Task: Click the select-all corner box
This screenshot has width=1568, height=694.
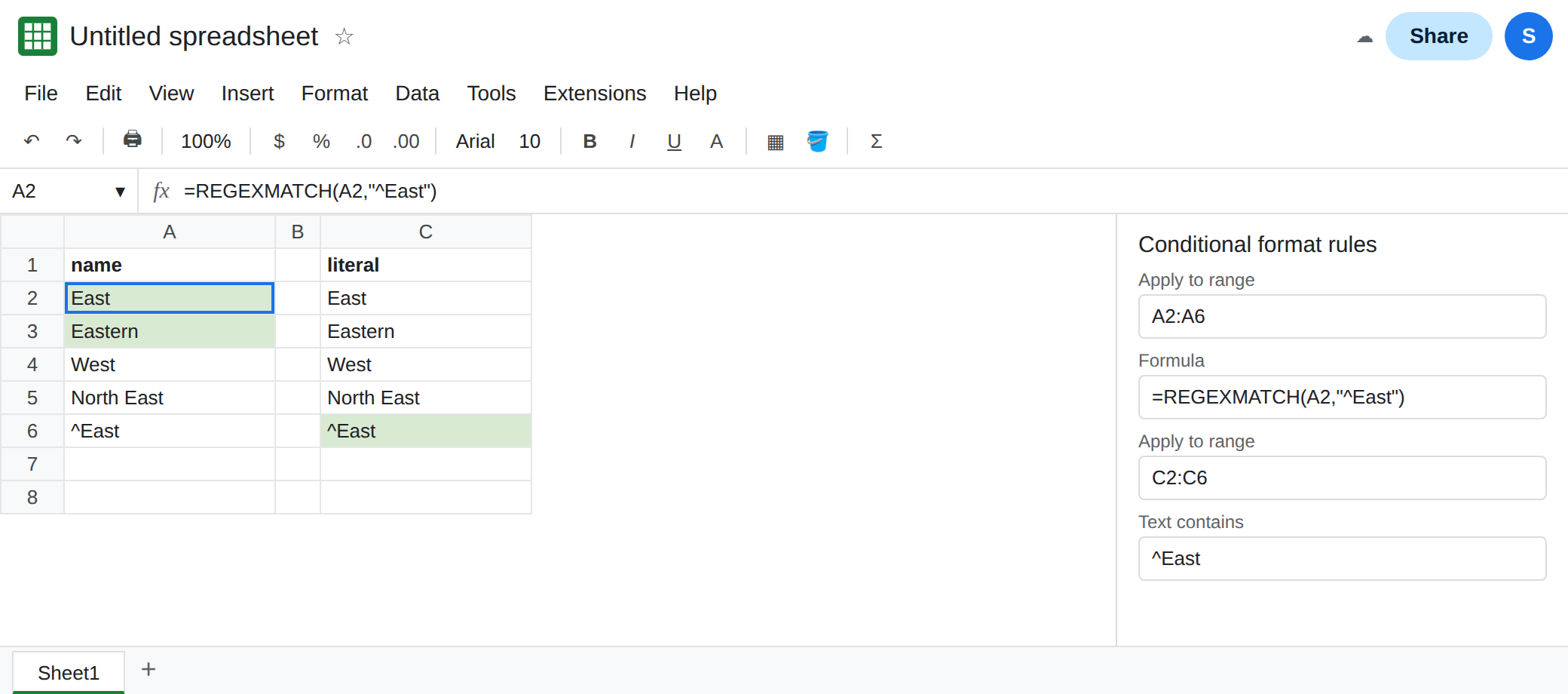Action: click(32, 232)
